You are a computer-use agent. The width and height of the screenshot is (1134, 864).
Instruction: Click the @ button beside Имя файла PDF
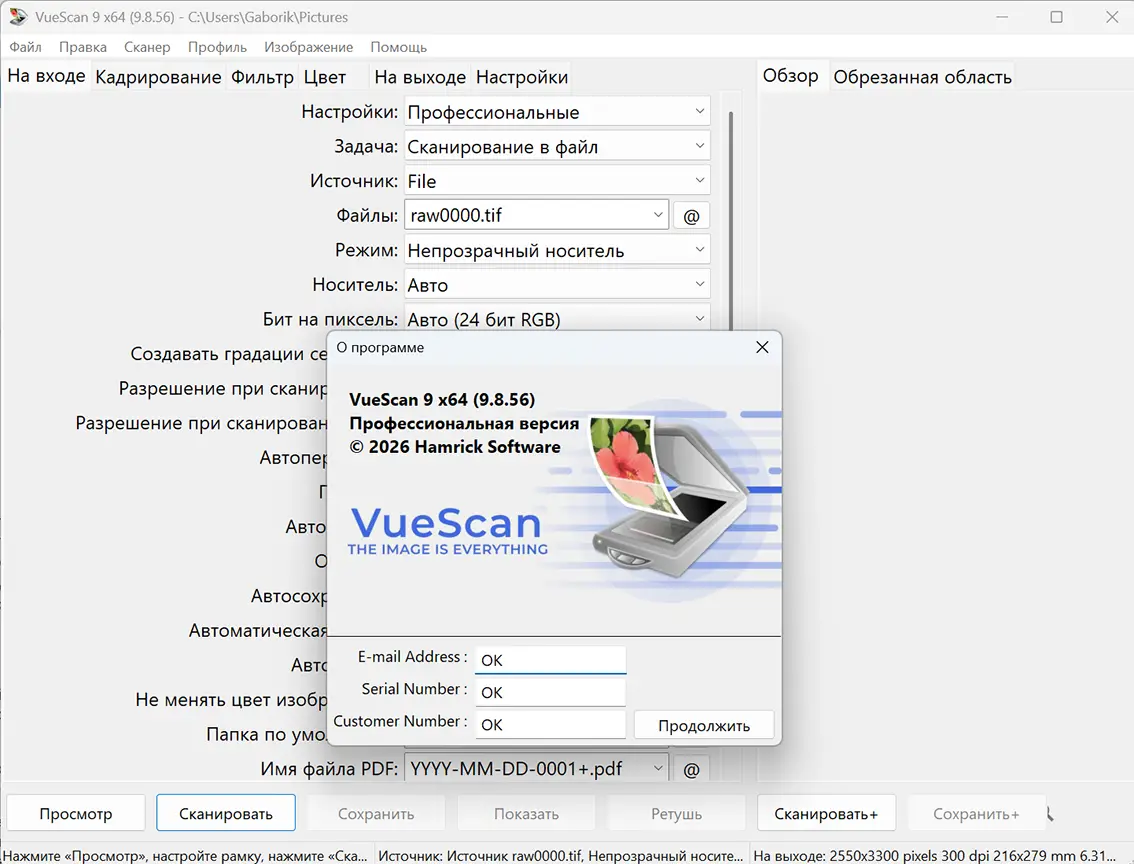[x=691, y=769]
